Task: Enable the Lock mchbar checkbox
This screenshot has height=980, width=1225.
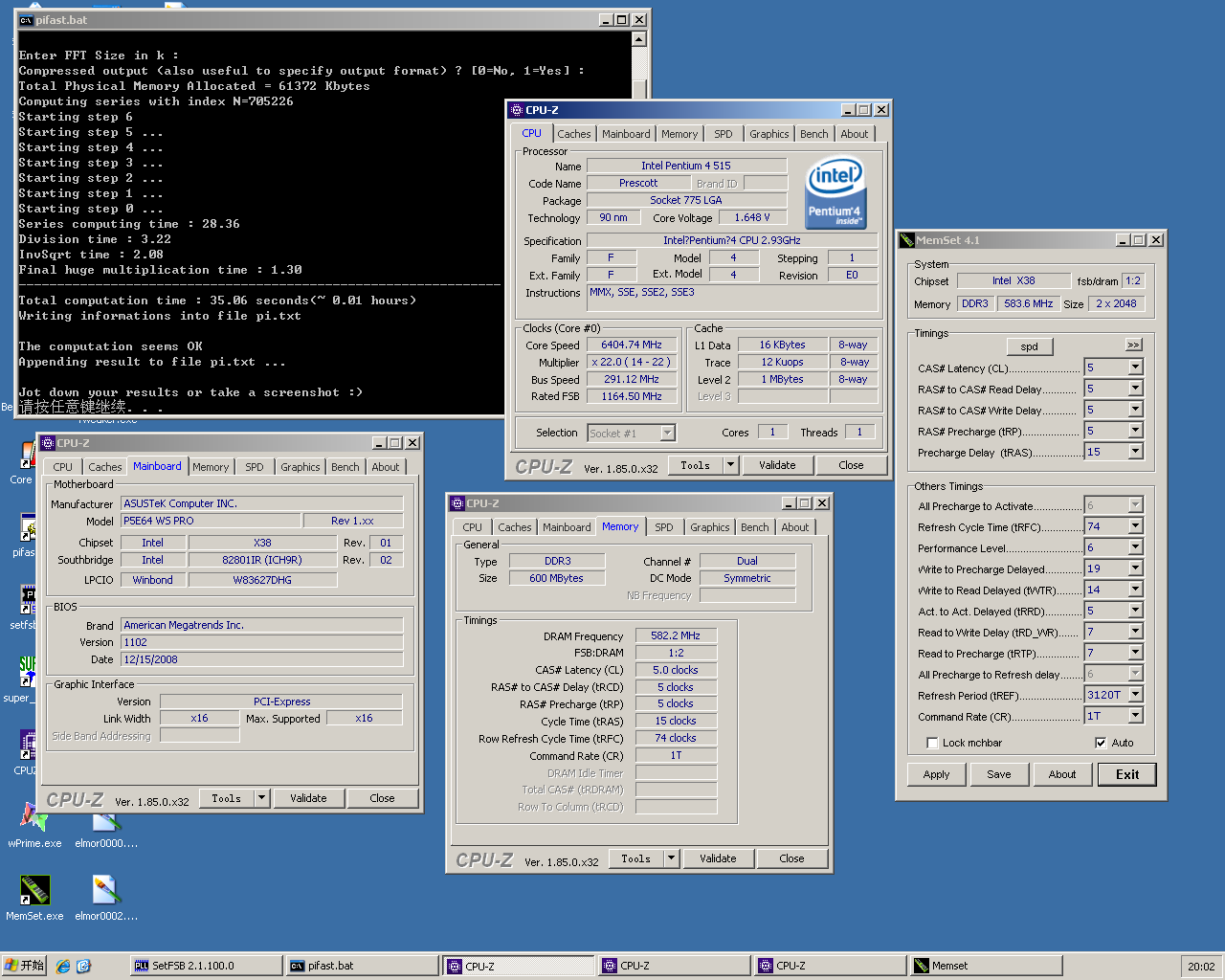Action: [932, 743]
